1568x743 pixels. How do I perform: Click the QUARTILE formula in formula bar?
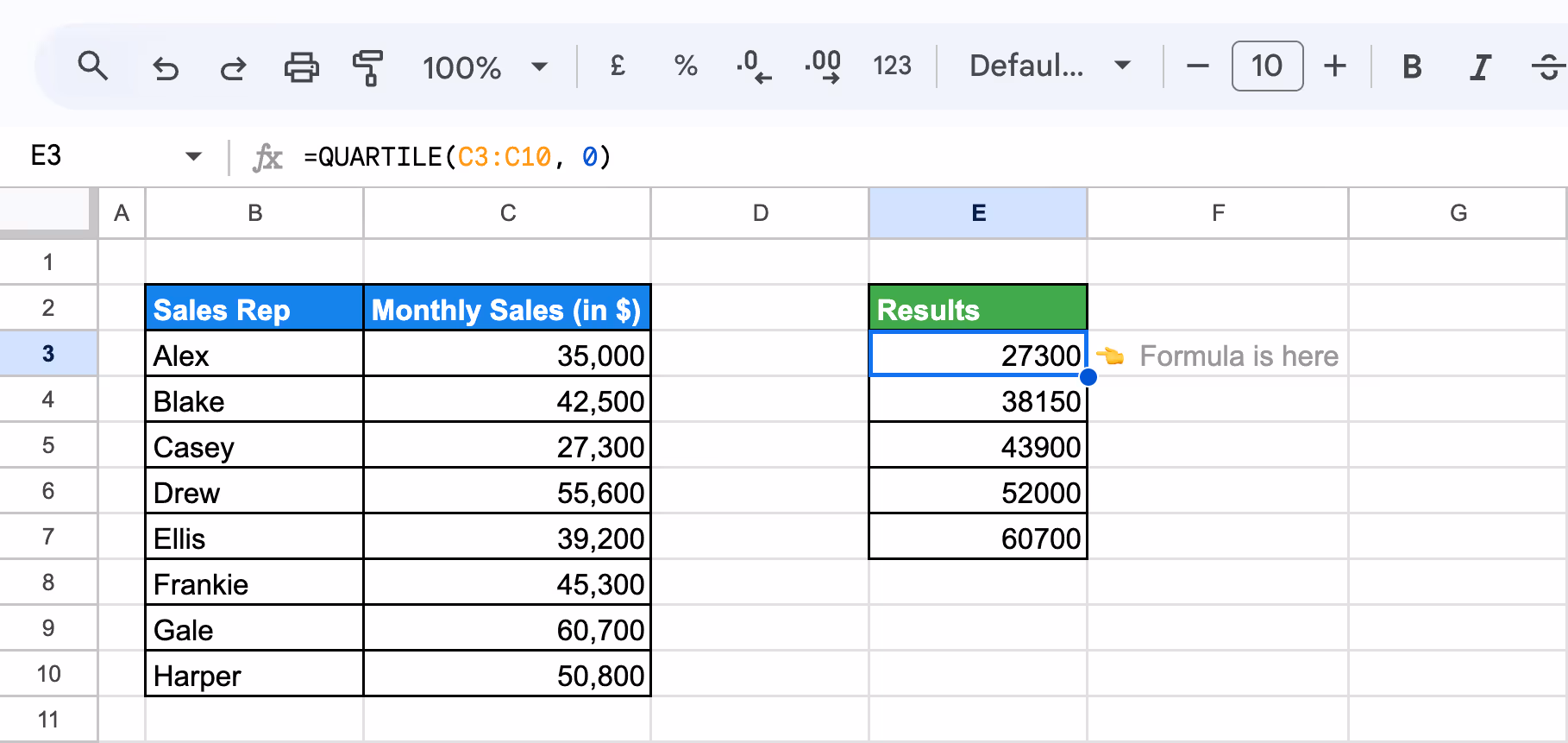click(457, 157)
